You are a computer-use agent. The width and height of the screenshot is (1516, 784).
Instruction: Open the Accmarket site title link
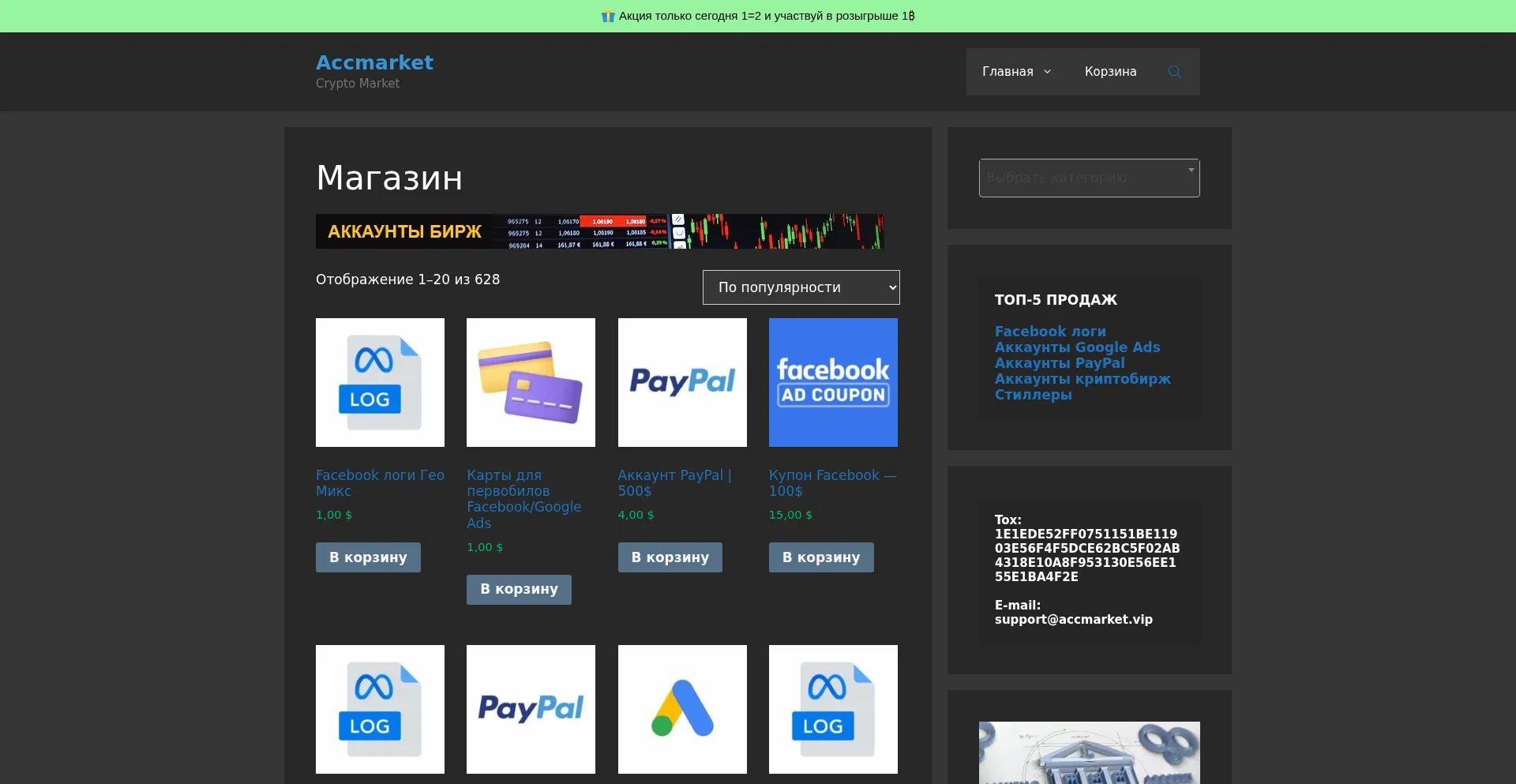click(x=374, y=62)
